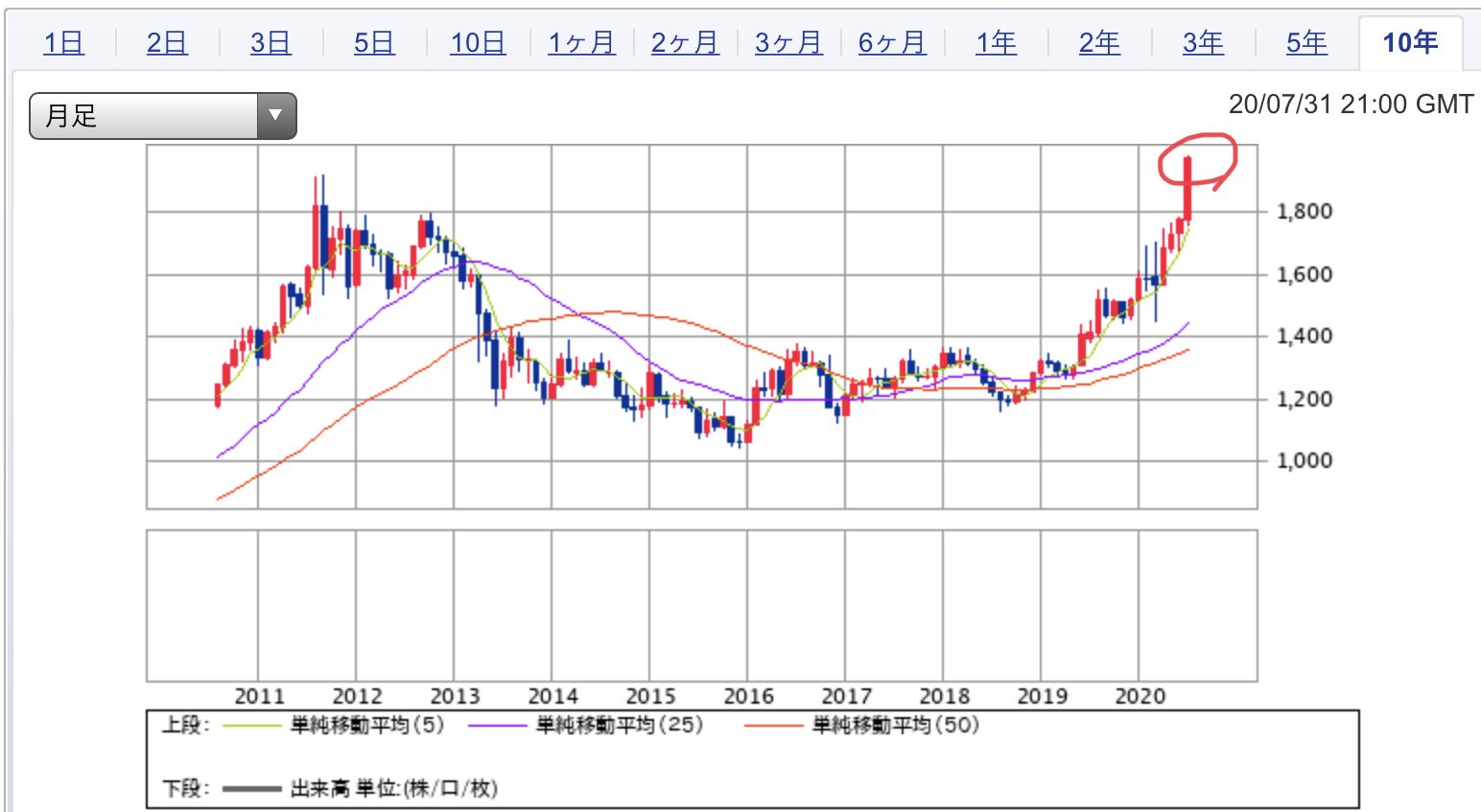The image size is (1481, 812).
Task: Click the dropdown arrow beside 月足
Action: coord(276,116)
